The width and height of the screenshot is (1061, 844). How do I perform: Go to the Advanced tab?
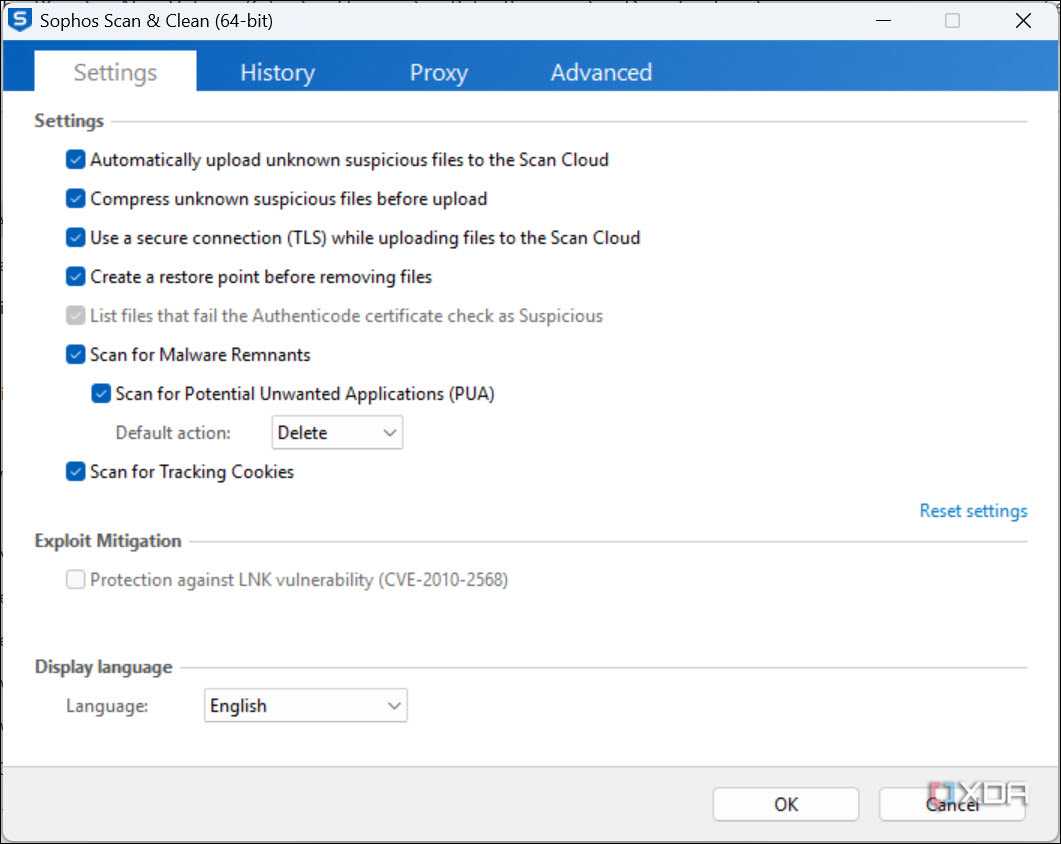pyautogui.click(x=601, y=72)
